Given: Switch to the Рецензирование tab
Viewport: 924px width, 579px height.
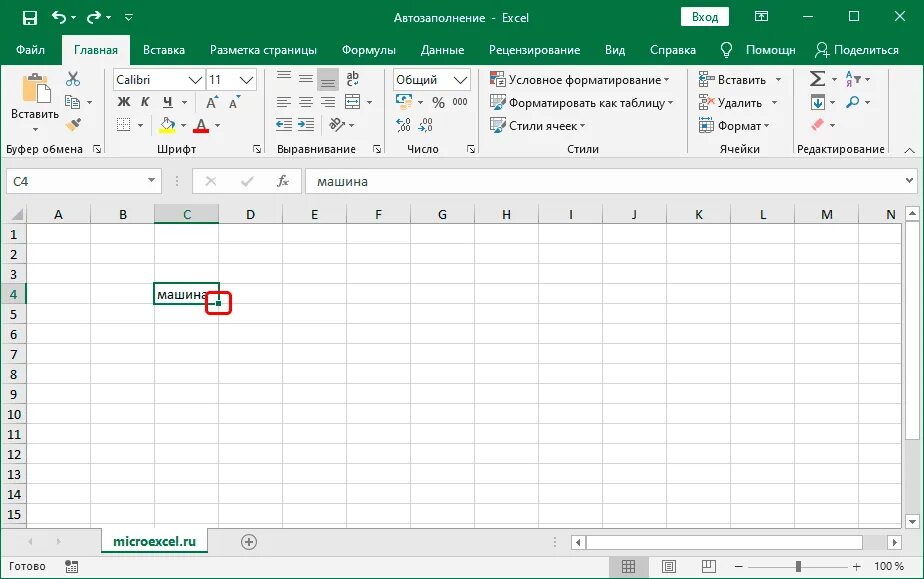Looking at the screenshot, I should tap(534, 50).
